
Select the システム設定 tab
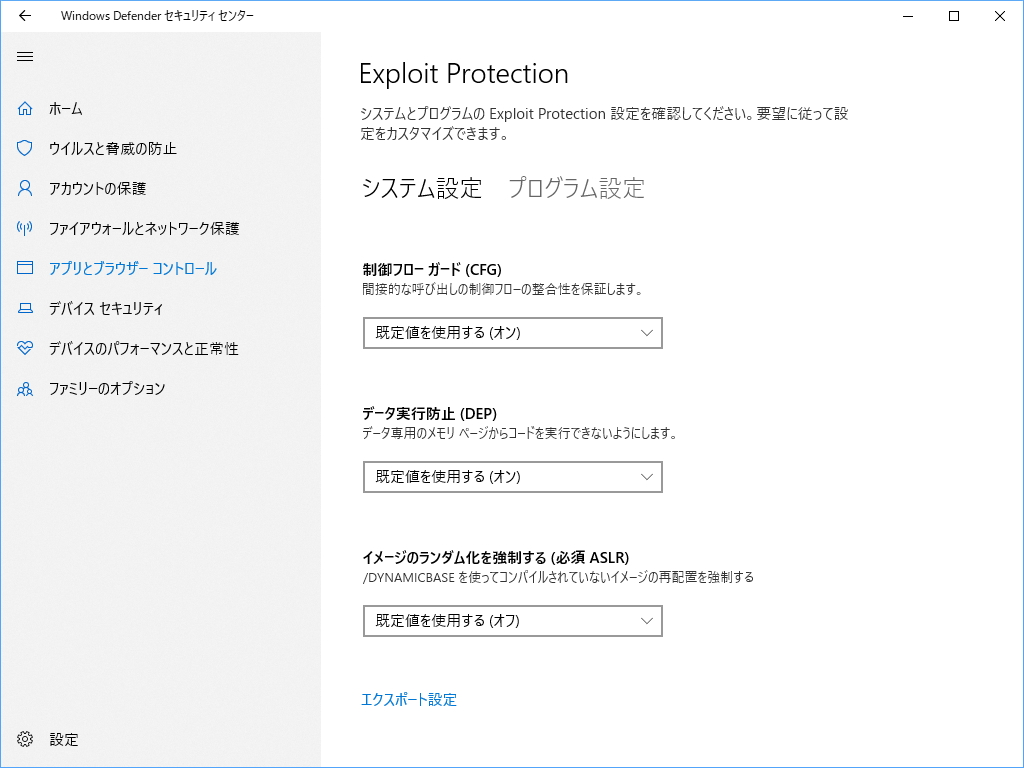tap(421, 188)
